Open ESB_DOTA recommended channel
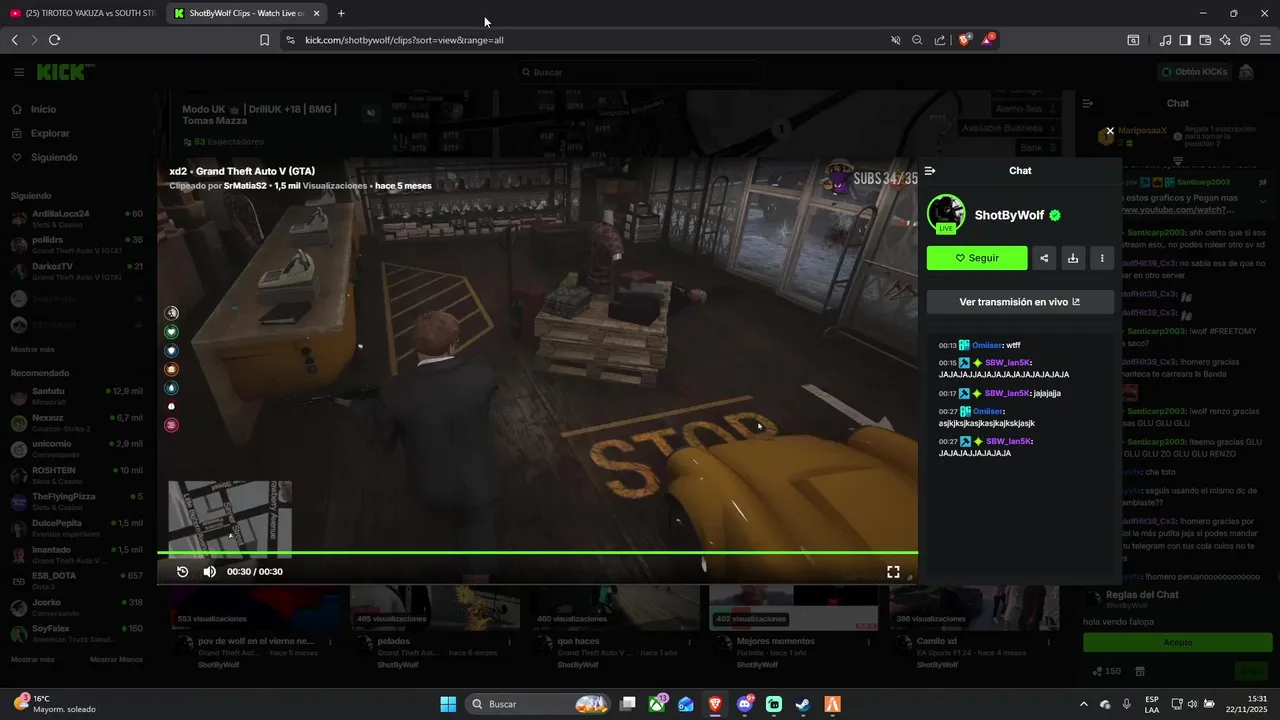Viewport: 1280px width, 720px height. pos(76,580)
